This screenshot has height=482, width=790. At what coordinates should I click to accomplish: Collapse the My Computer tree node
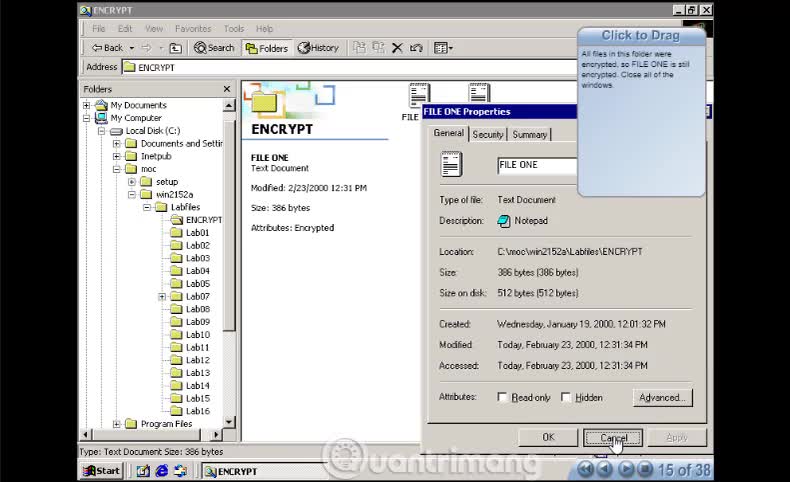(x=87, y=118)
